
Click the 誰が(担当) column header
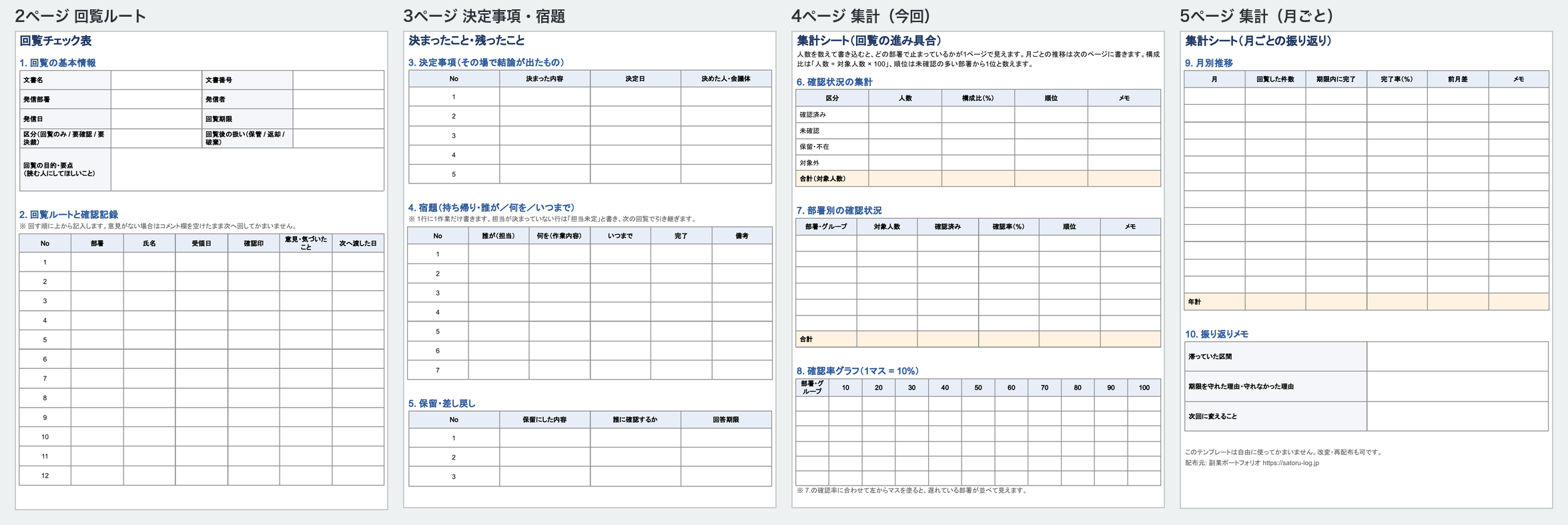(x=498, y=236)
